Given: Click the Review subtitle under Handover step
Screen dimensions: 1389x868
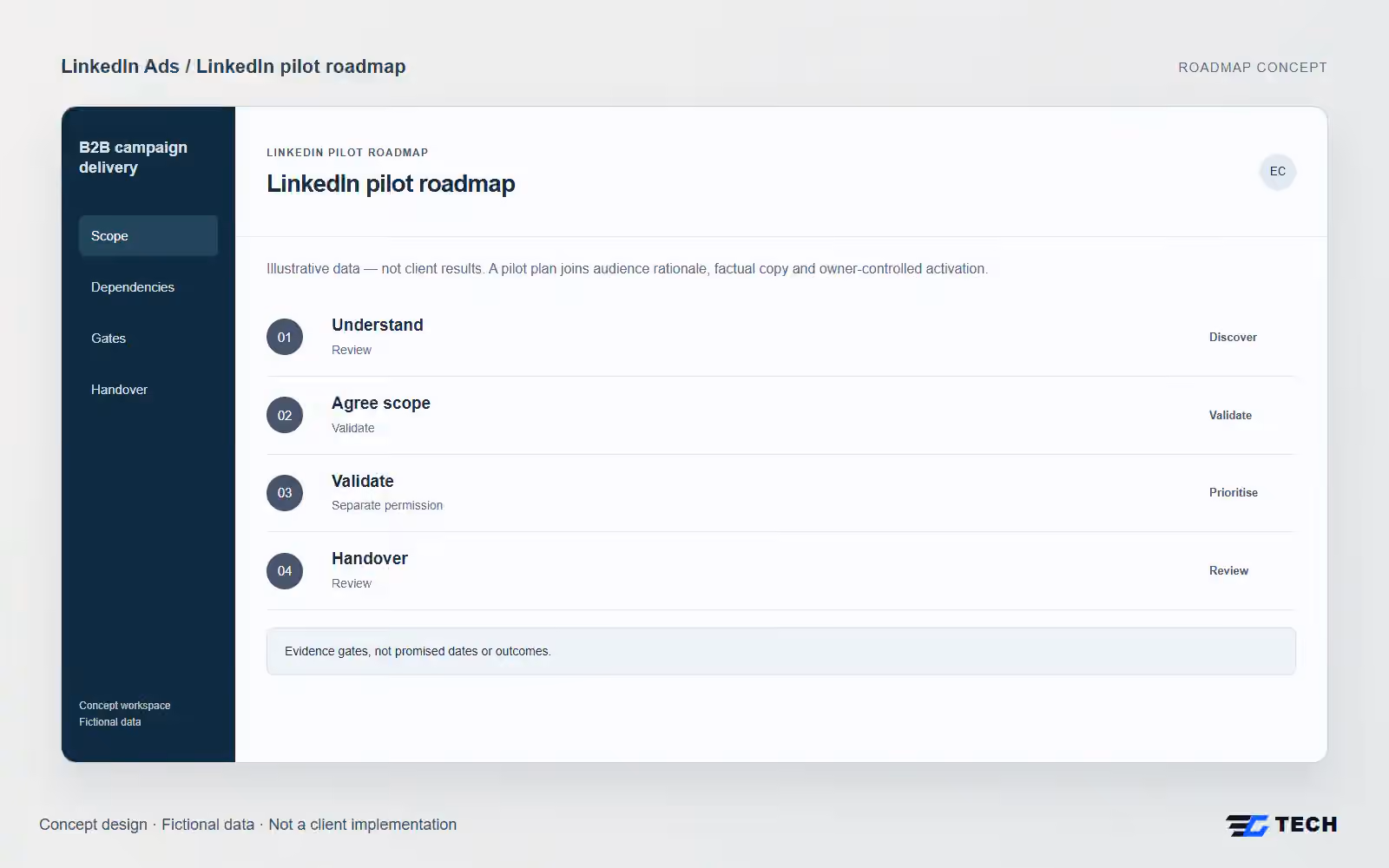Looking at the screenshot, I should pyautogui.click(x=352, y=584).
